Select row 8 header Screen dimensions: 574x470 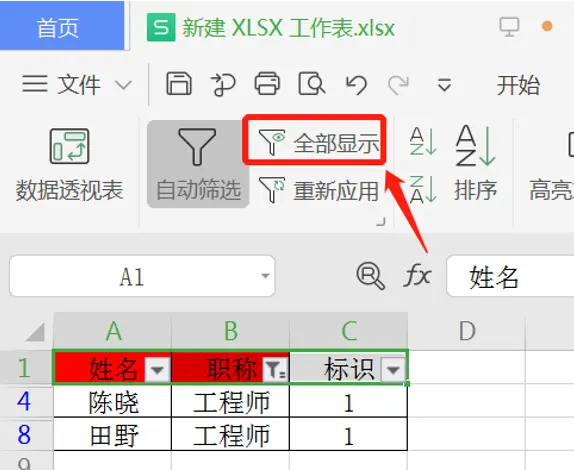point(26,434)
